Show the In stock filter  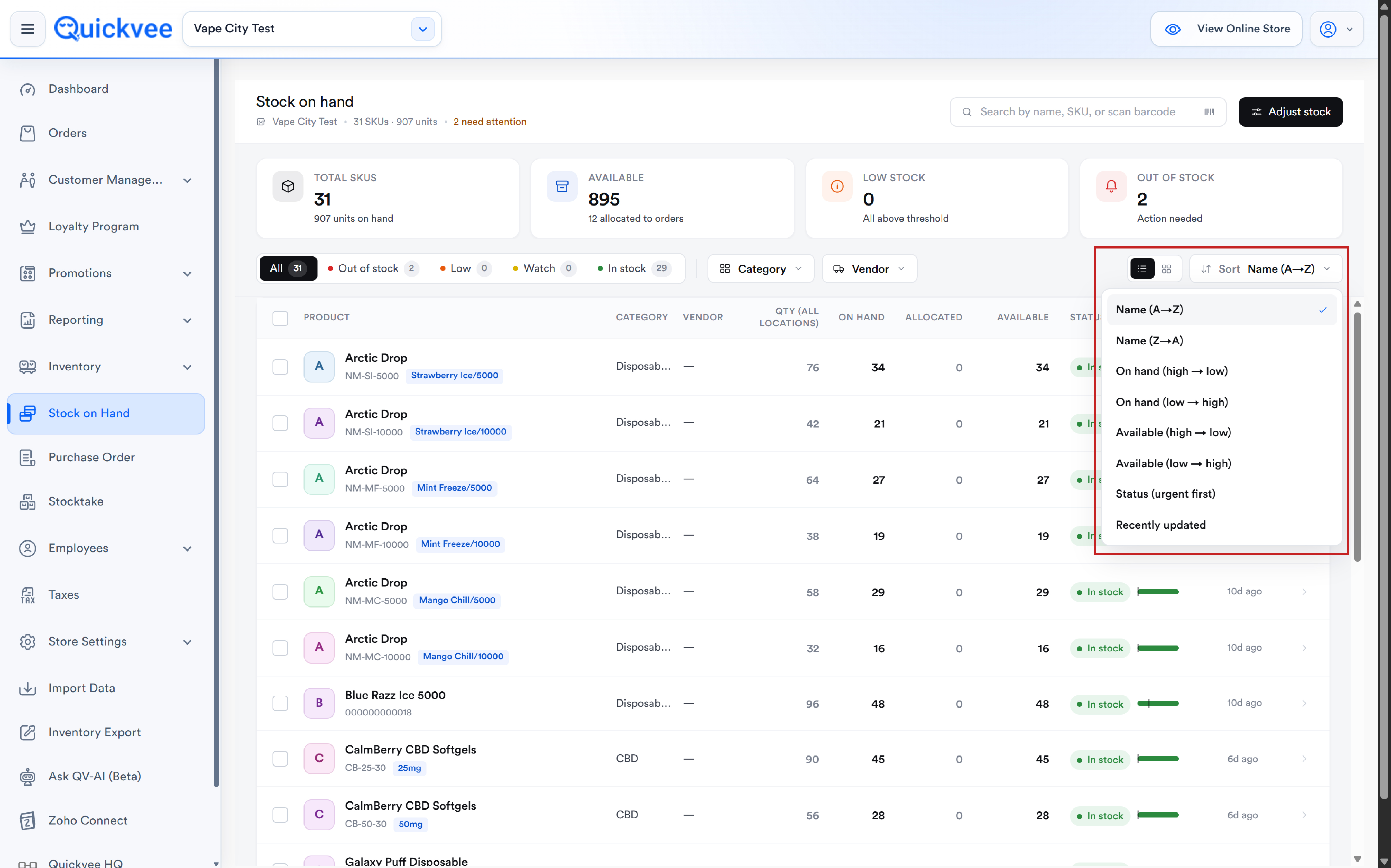point(634,269)
